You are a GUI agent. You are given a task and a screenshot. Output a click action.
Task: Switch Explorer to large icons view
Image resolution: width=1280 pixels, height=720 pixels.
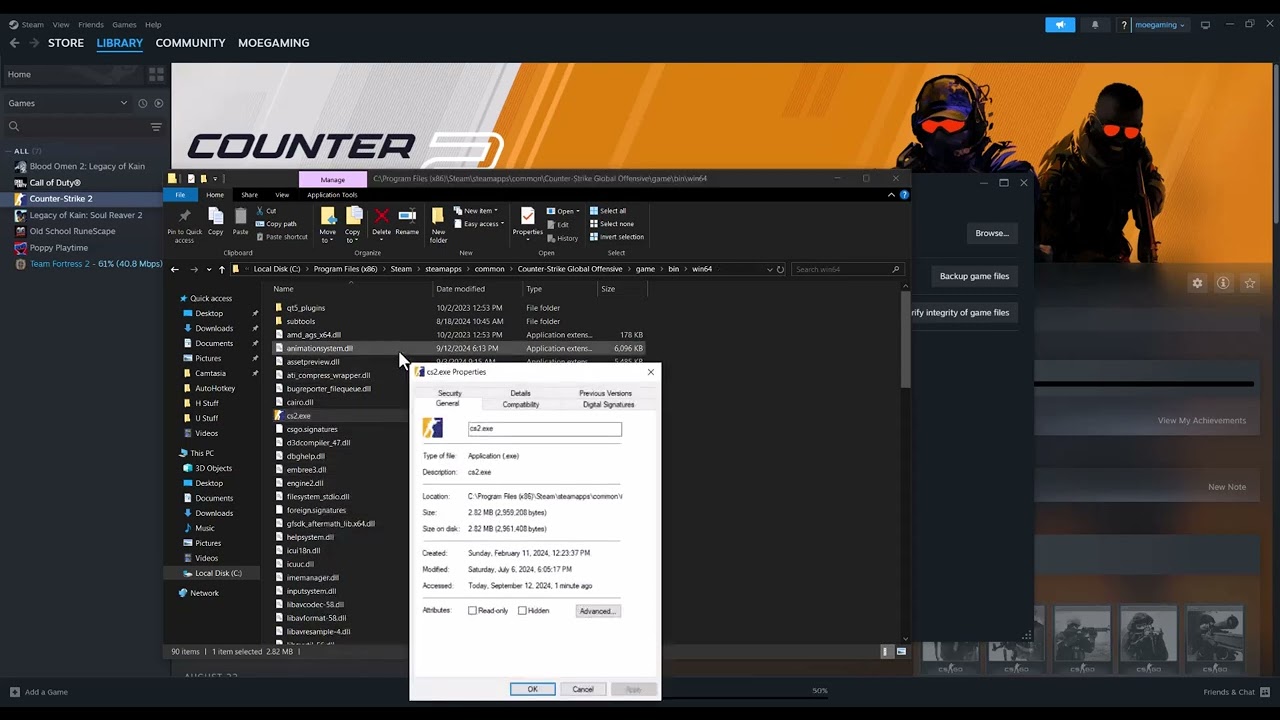click(x=901, y=651)
